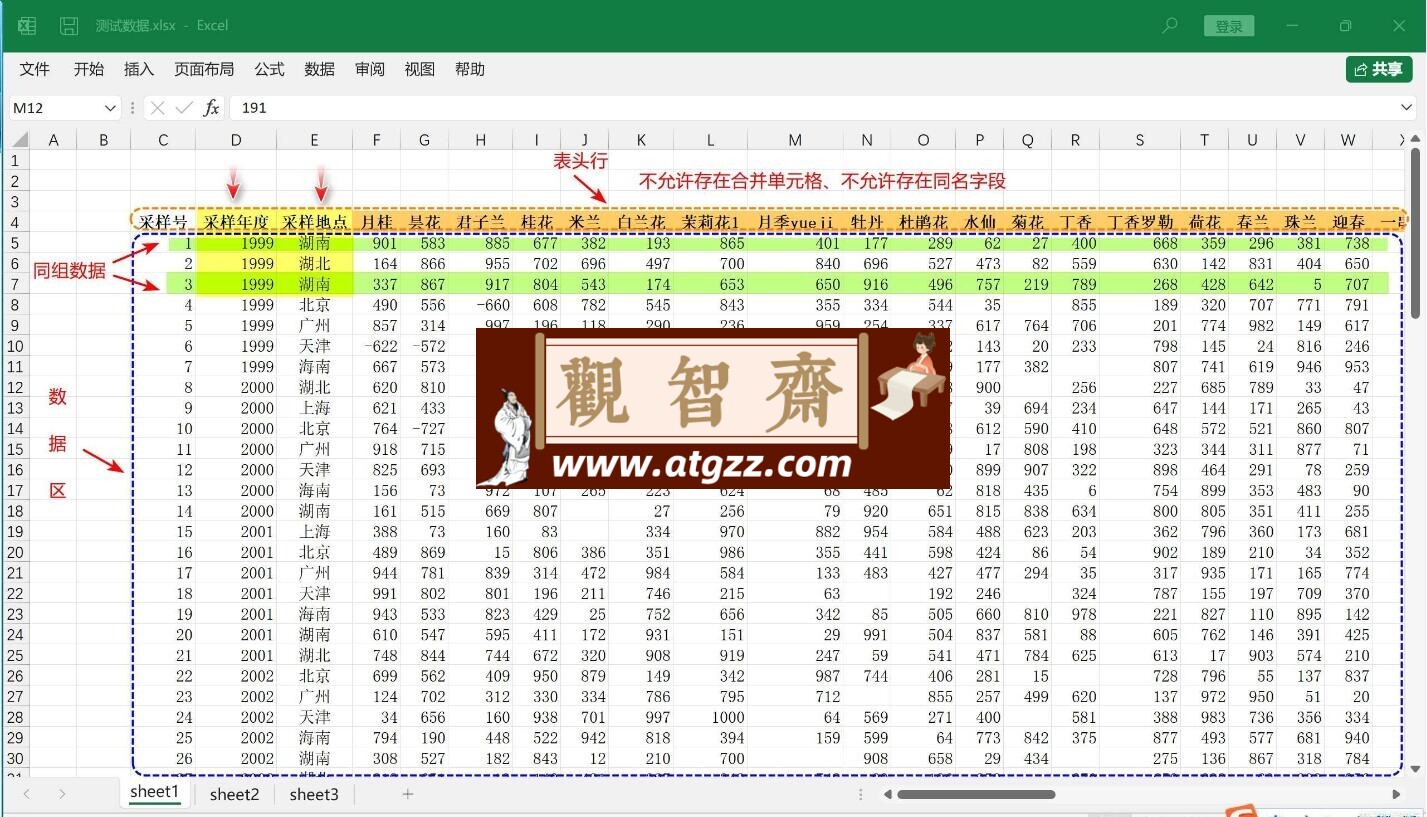Open the 文件 menu
This screenshot has height=817, width=1427.
point(35,69)
